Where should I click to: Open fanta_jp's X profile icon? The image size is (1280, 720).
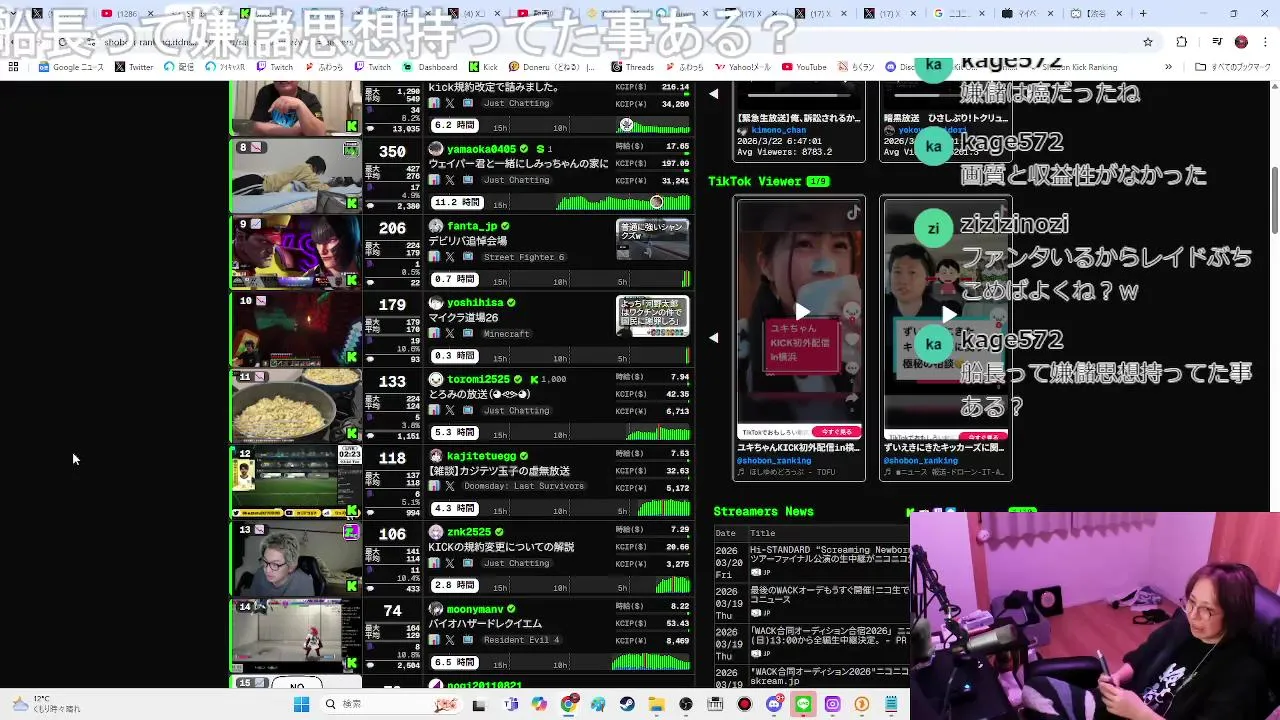[x=450, y=257]
